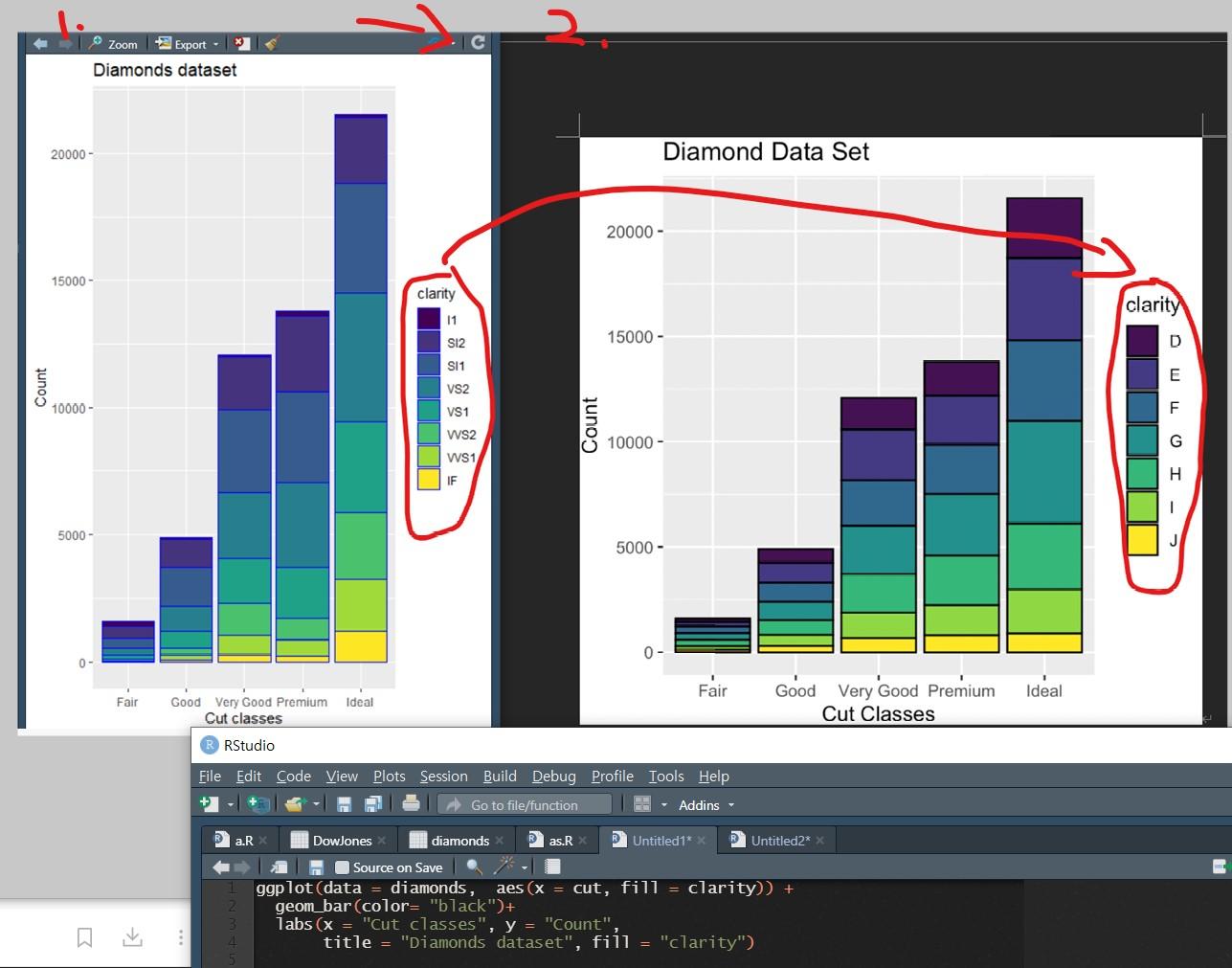Save all open documents
Screen dimensions: 1232x968
(x=374, y=804)
